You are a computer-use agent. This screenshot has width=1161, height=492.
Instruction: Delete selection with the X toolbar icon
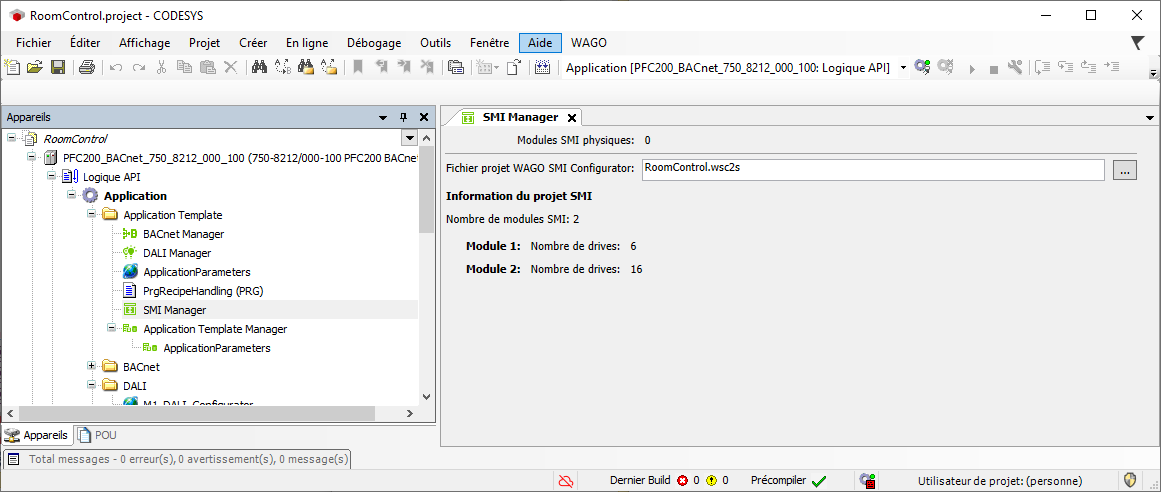[x=230, y=67]
